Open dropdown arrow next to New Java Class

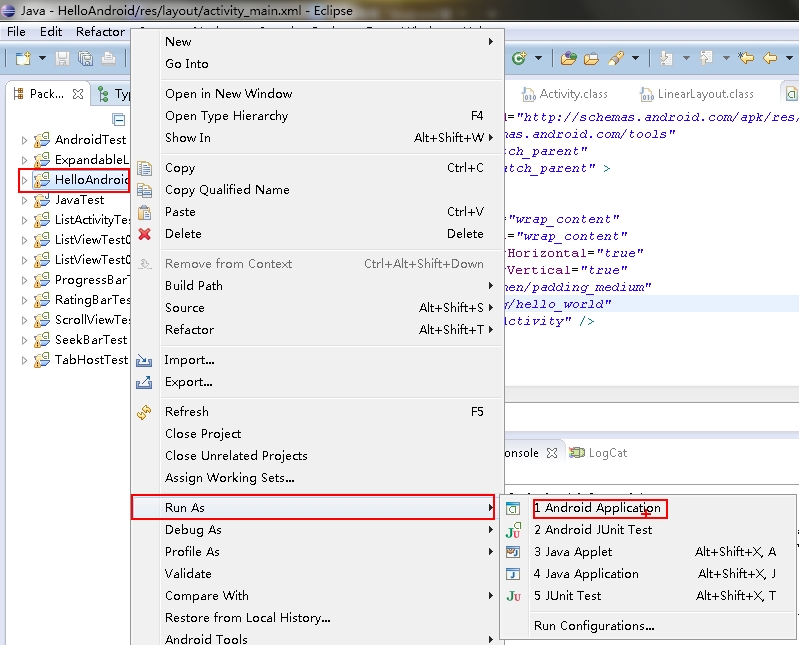536,59
